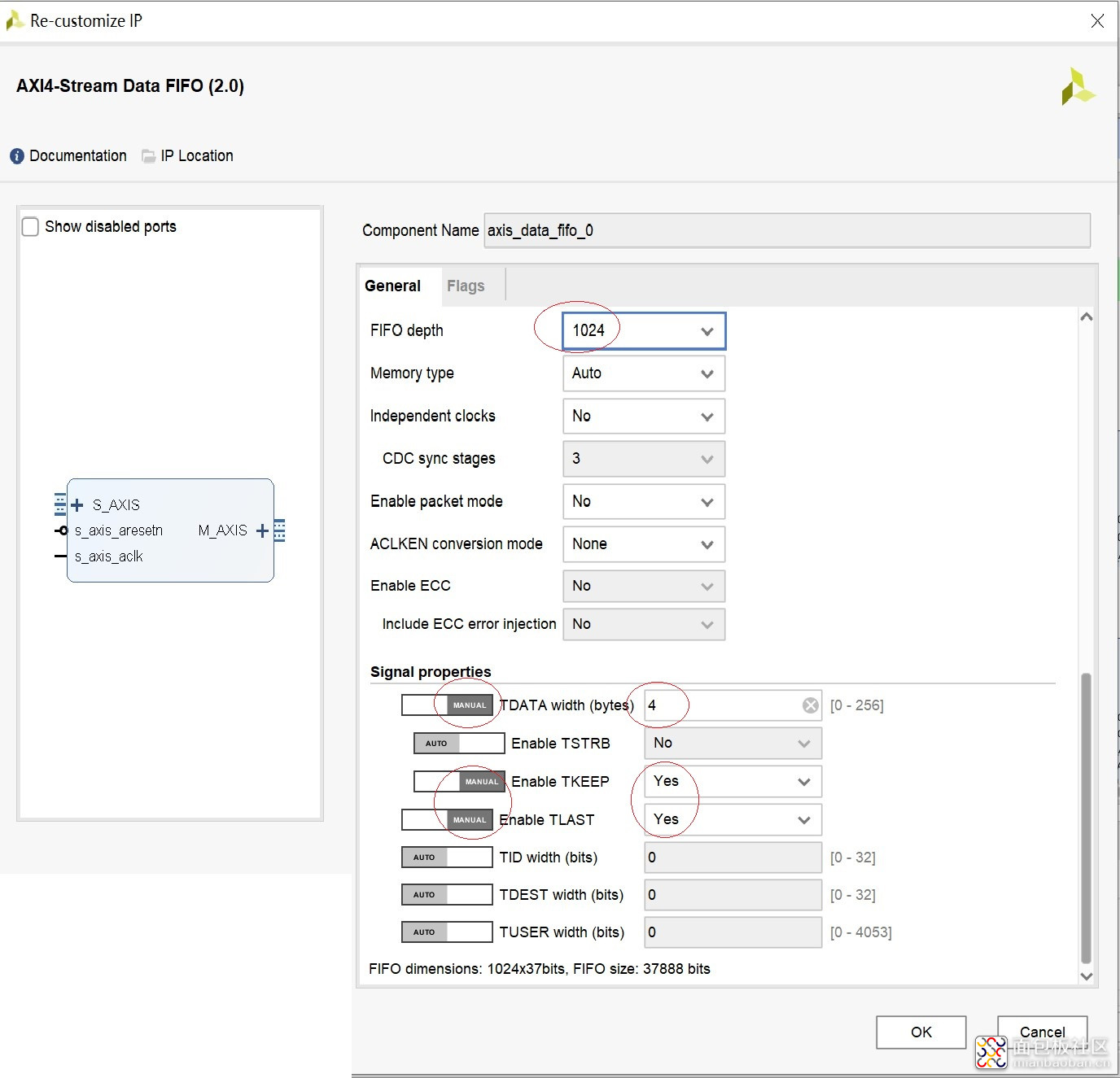
Task: Open the Documentation info icon
Action: [17, 156]
